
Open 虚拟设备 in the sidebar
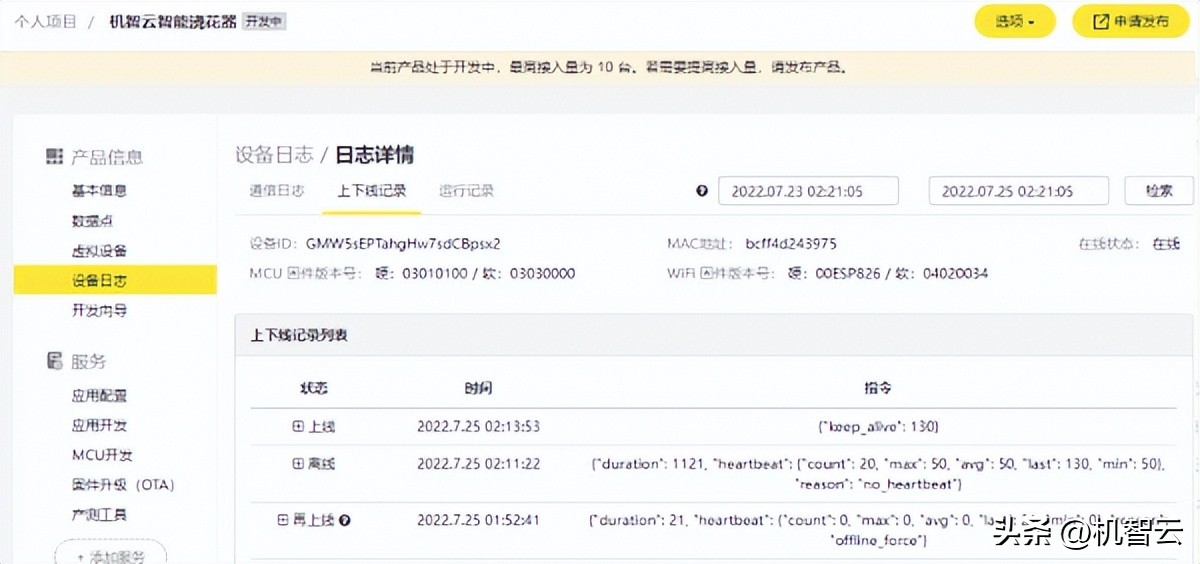click(99, 250)
